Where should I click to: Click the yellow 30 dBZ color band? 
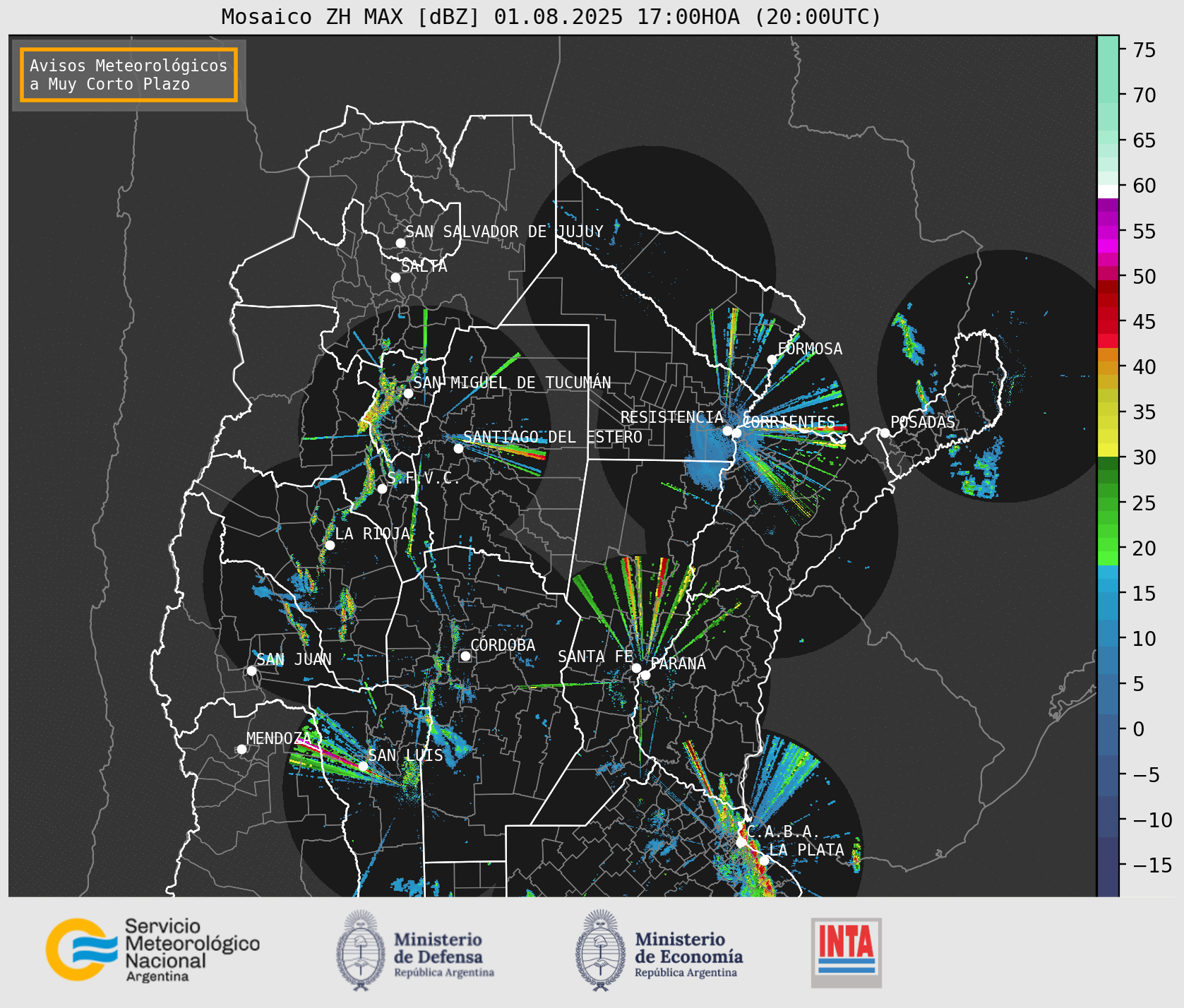pyautogui.click(x=1108, y=450)
